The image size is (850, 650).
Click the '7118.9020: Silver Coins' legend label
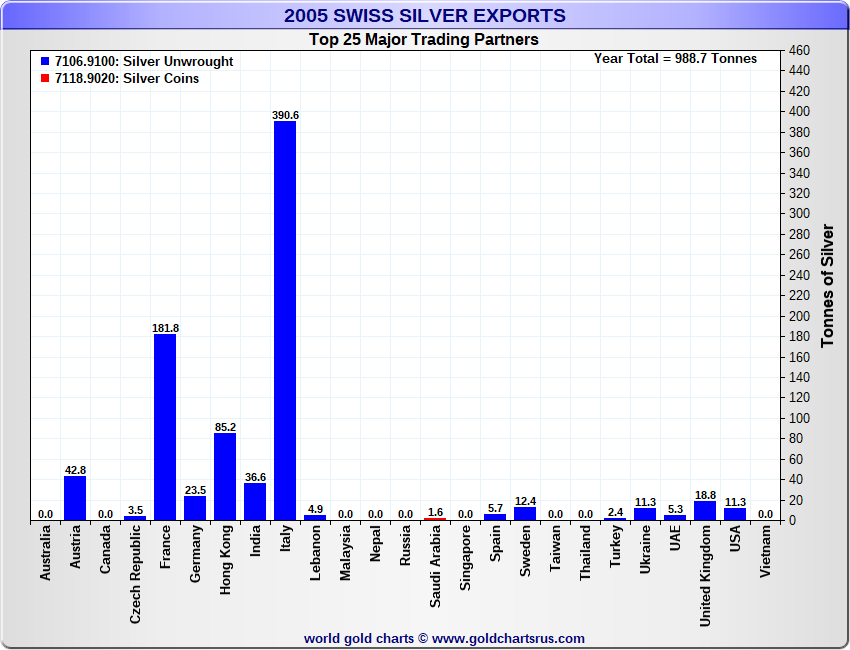click(127, 79)
